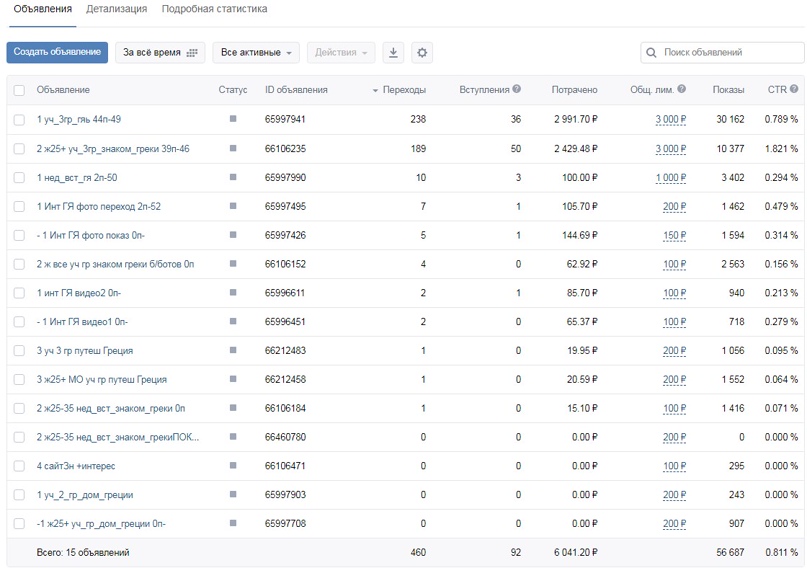This screenshot has width=807, height=568.
Task: Check the box for 3 уч 3 гр путеш Греция
Action: pos(19,350)
